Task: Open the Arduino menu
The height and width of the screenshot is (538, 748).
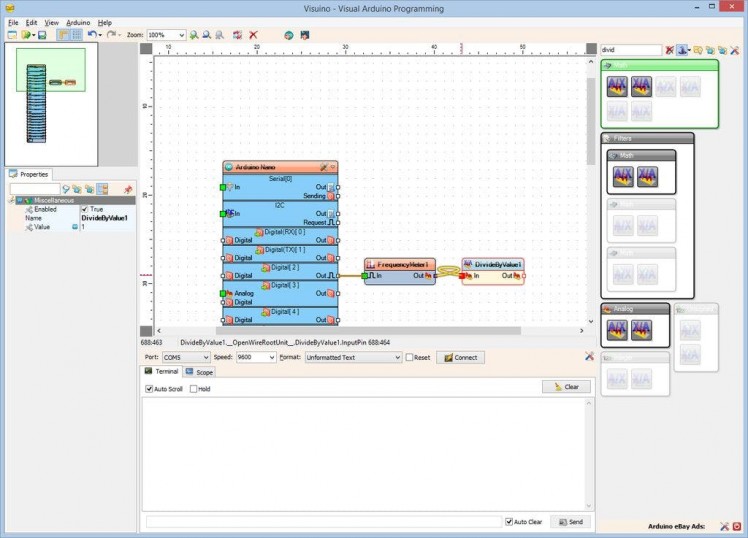Action: (x=78, y=22)
